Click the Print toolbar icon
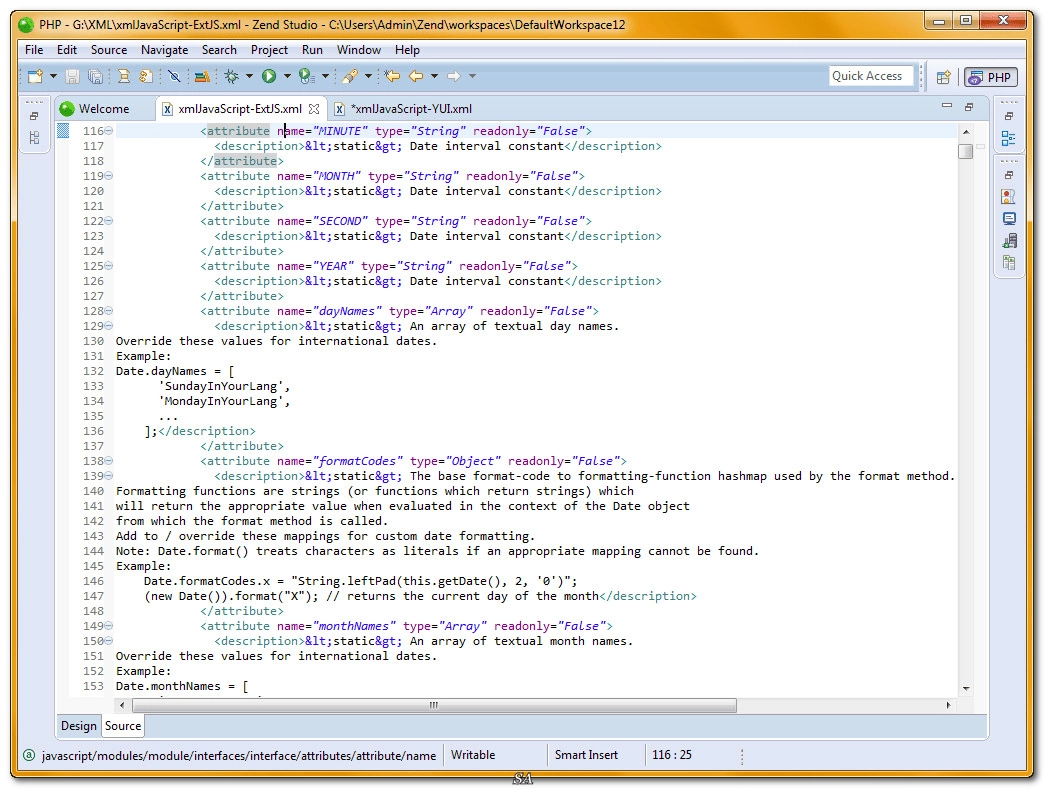Screen dimensions: 1045x789 pyautogui.click(x=124, y=77)
